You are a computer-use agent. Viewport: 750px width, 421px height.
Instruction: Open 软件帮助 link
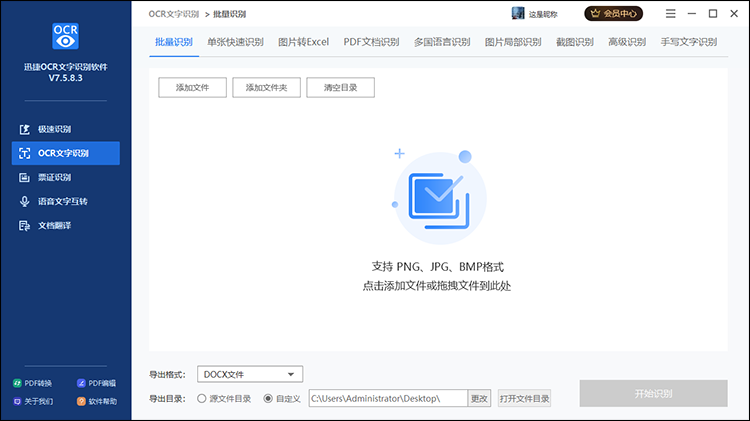point(97,401)
